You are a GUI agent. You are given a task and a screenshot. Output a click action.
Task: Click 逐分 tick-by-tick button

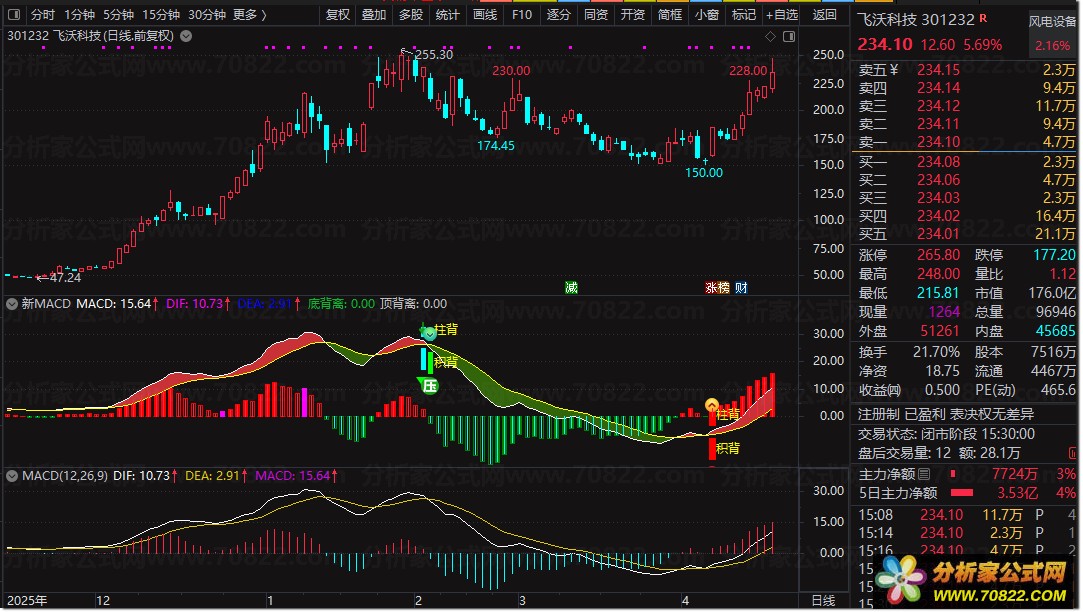(558, 15)
